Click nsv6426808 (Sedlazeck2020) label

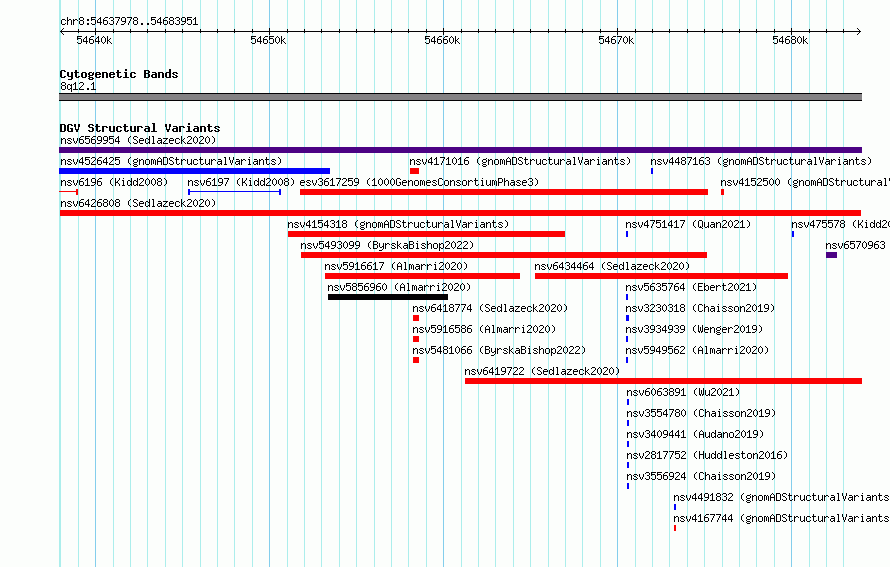(138, 203)
